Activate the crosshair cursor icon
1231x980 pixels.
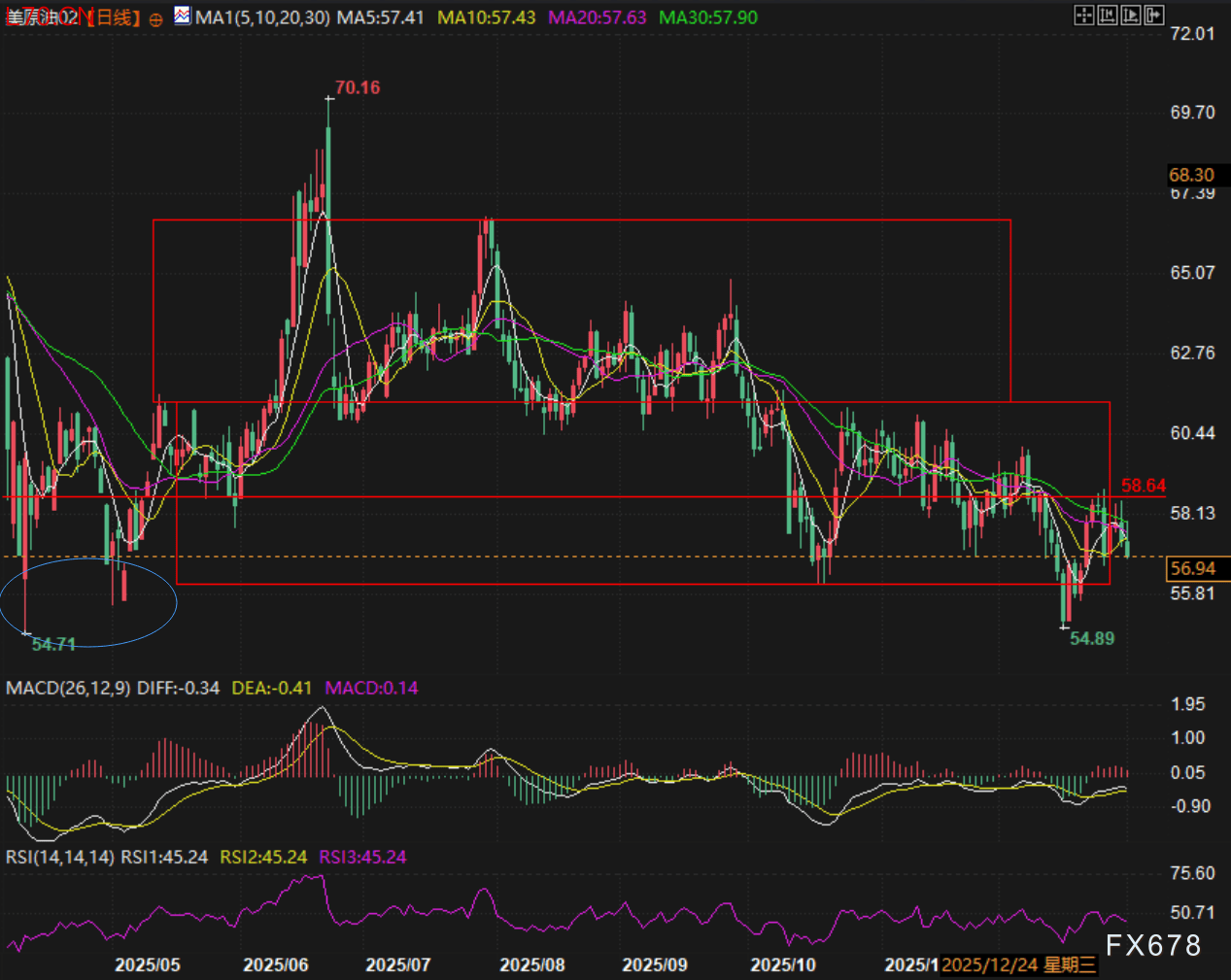1083,15
